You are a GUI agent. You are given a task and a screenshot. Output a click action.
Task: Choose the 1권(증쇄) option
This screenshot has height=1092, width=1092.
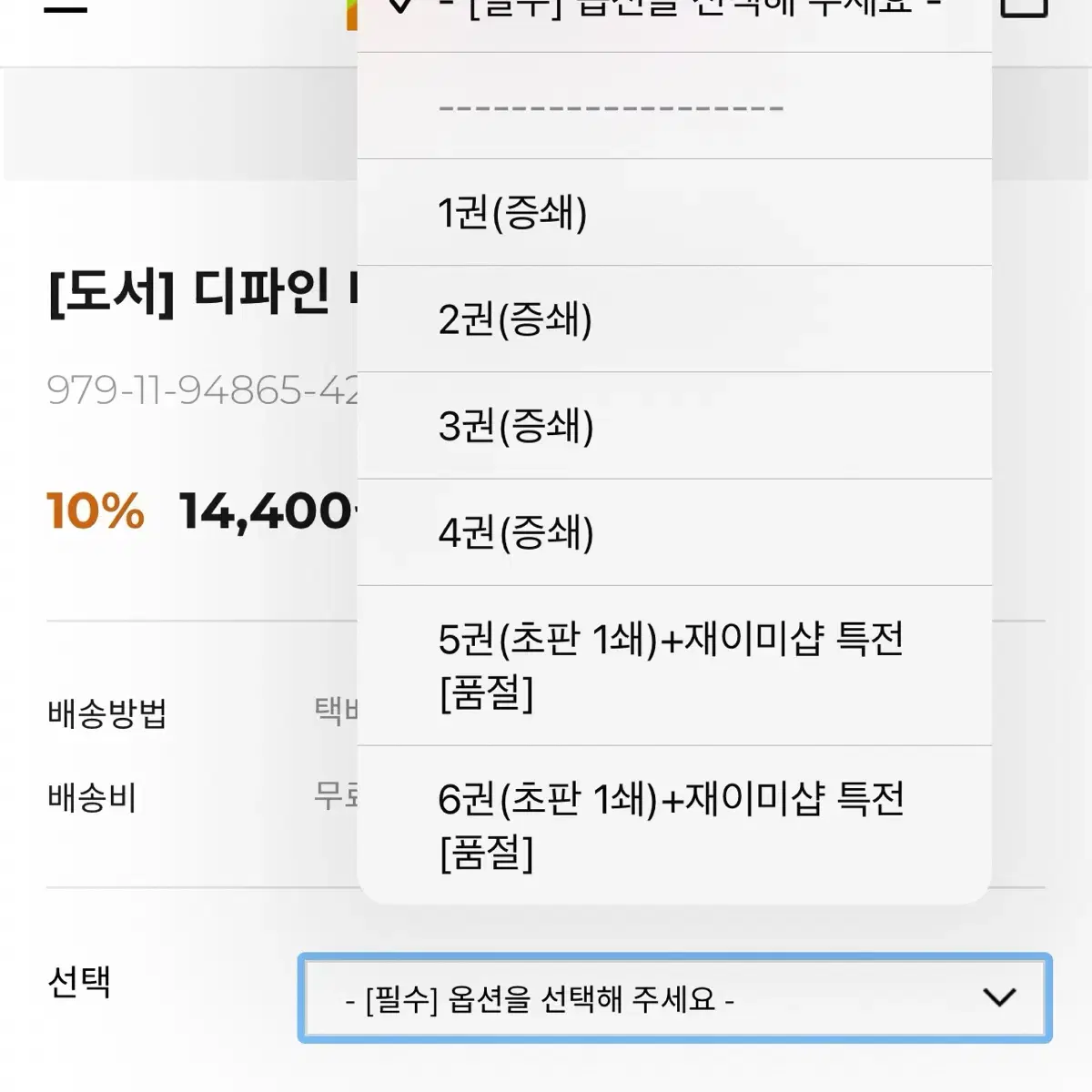[673, 213]
